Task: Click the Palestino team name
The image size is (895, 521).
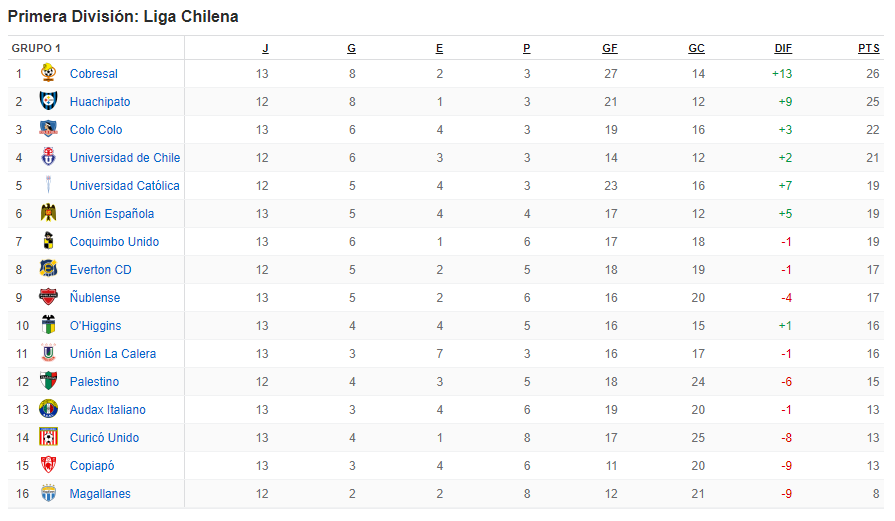Action: tap(94, 381)
